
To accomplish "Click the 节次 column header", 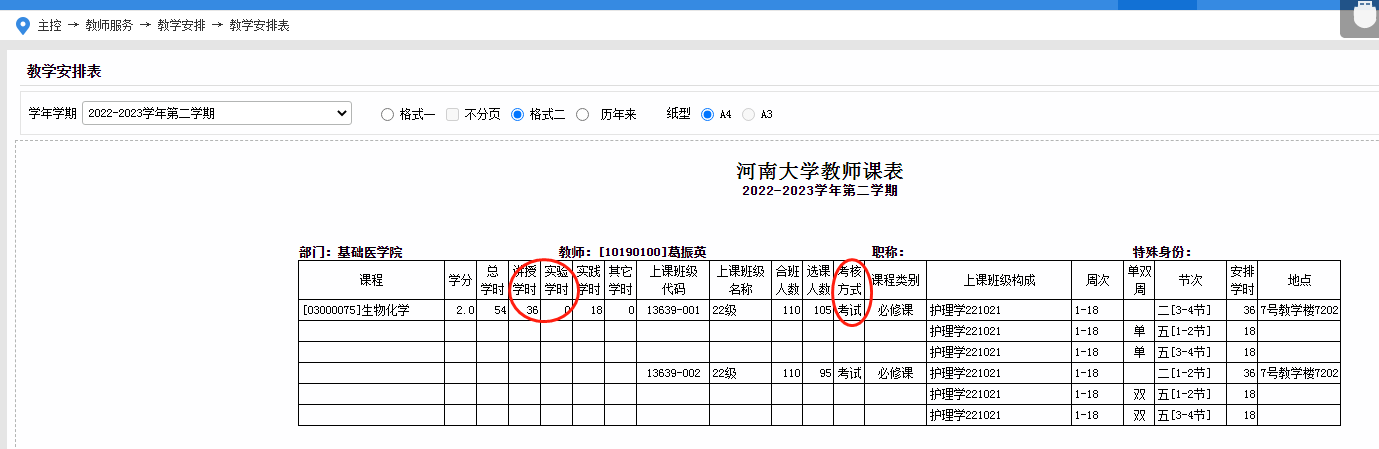I will point(1191,280).
